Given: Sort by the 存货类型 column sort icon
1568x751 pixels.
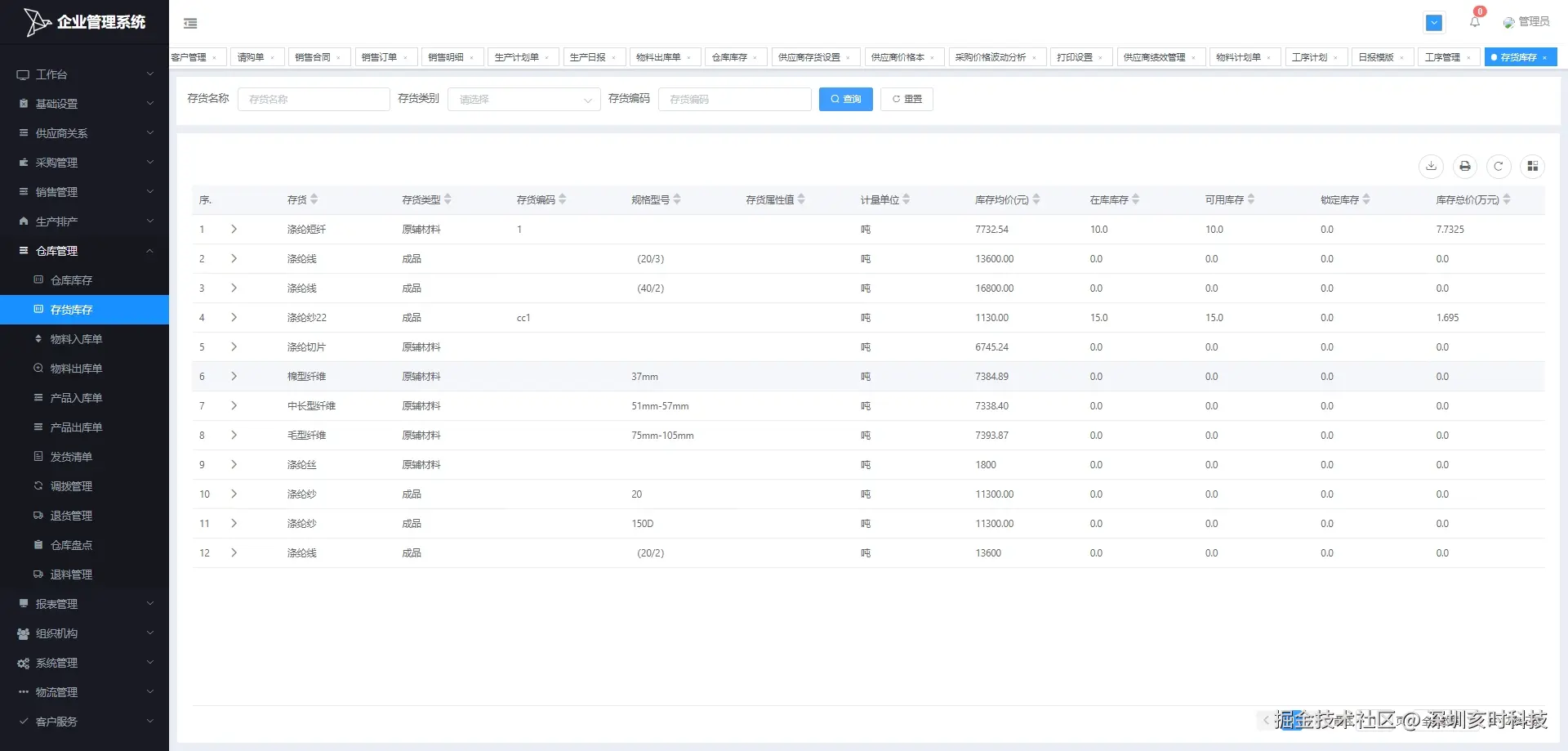Looking at the screenshot, I should coord(448,199).
